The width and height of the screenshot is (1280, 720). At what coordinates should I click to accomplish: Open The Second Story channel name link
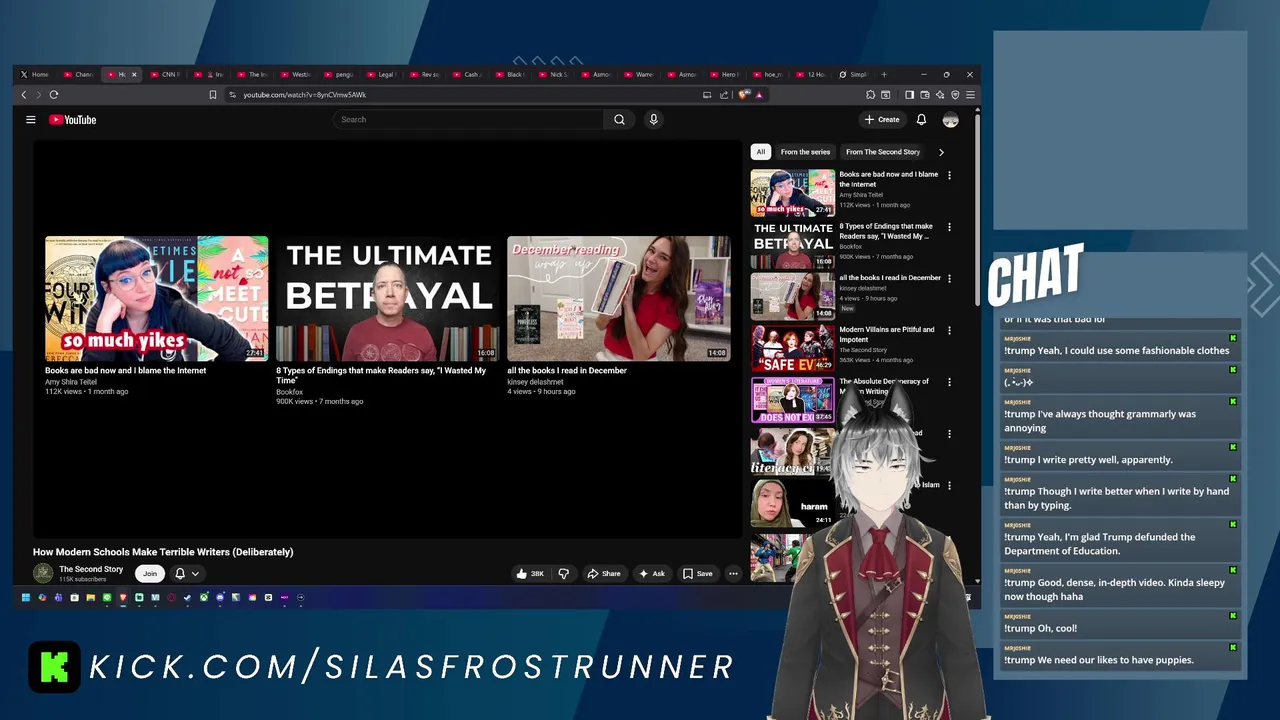click(91, 569)
